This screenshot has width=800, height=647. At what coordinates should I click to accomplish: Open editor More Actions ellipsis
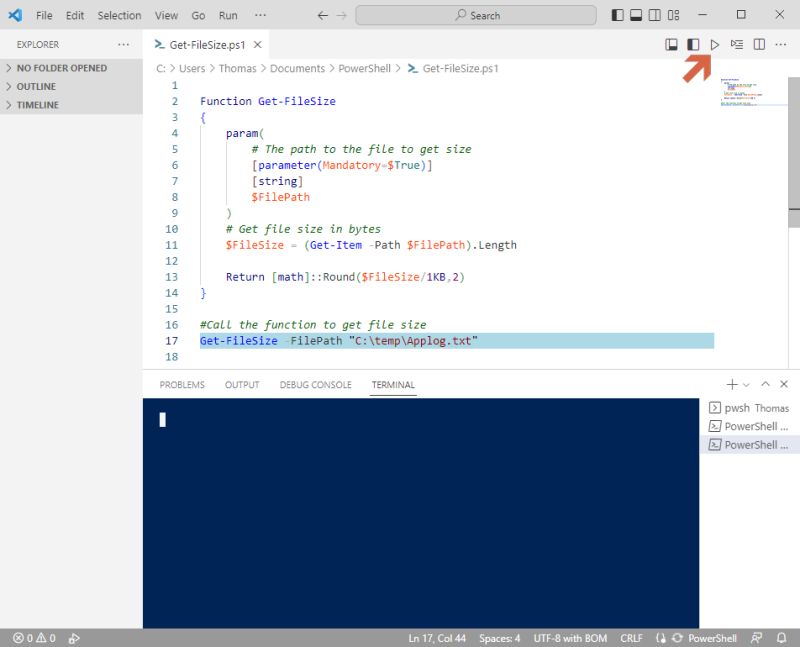click(x=780, y=44)
